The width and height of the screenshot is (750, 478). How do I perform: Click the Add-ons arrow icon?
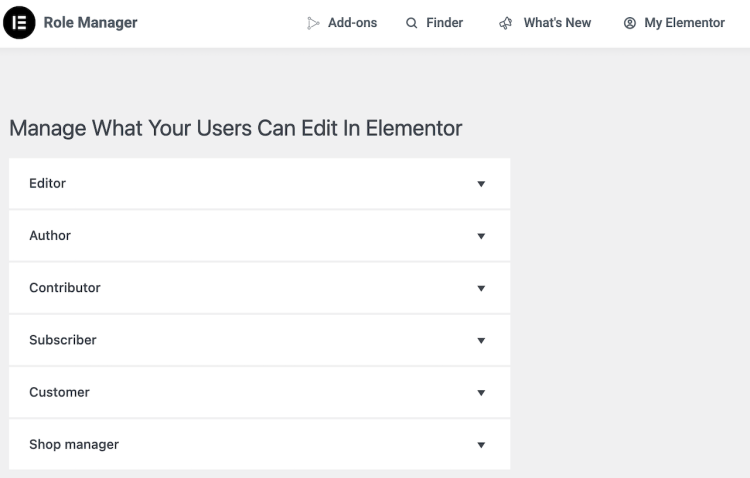313,23
